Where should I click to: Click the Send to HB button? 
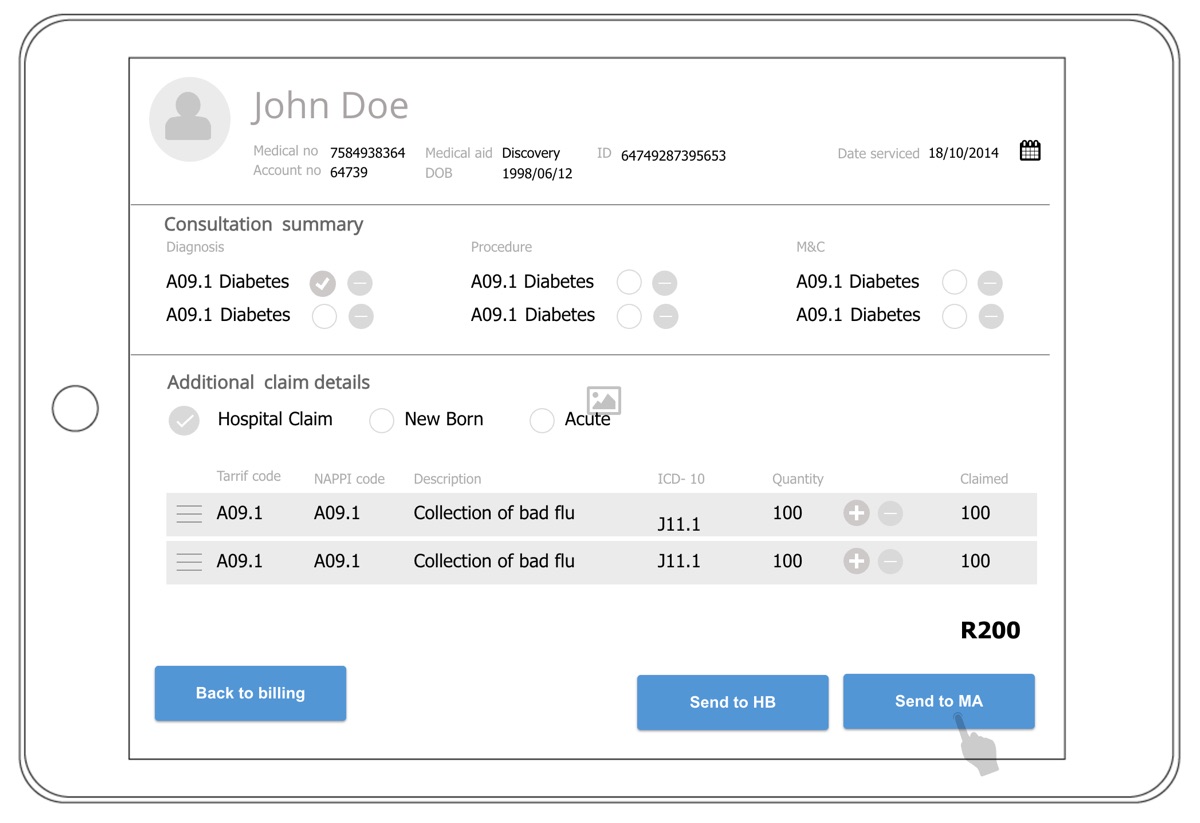(x=732, y=702)
